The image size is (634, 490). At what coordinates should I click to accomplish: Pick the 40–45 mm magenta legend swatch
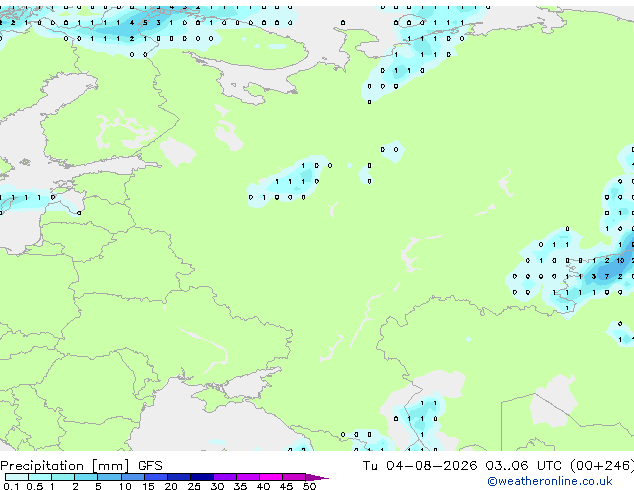click(x=271, y=477)
